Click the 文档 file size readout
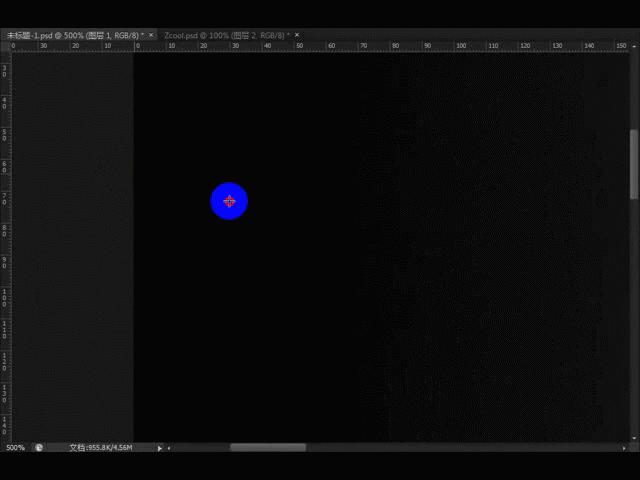This screenshot has height=480, width=640. (x=100, y=448)
